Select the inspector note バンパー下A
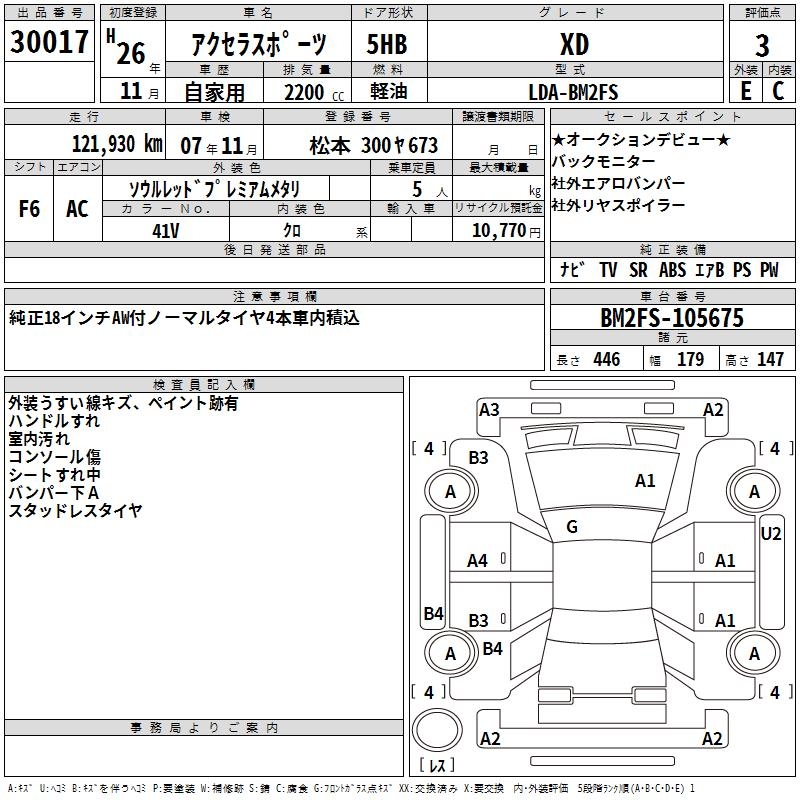Viewport: 800px width, 800px height. pyautogui.click(x=53, y=492)
